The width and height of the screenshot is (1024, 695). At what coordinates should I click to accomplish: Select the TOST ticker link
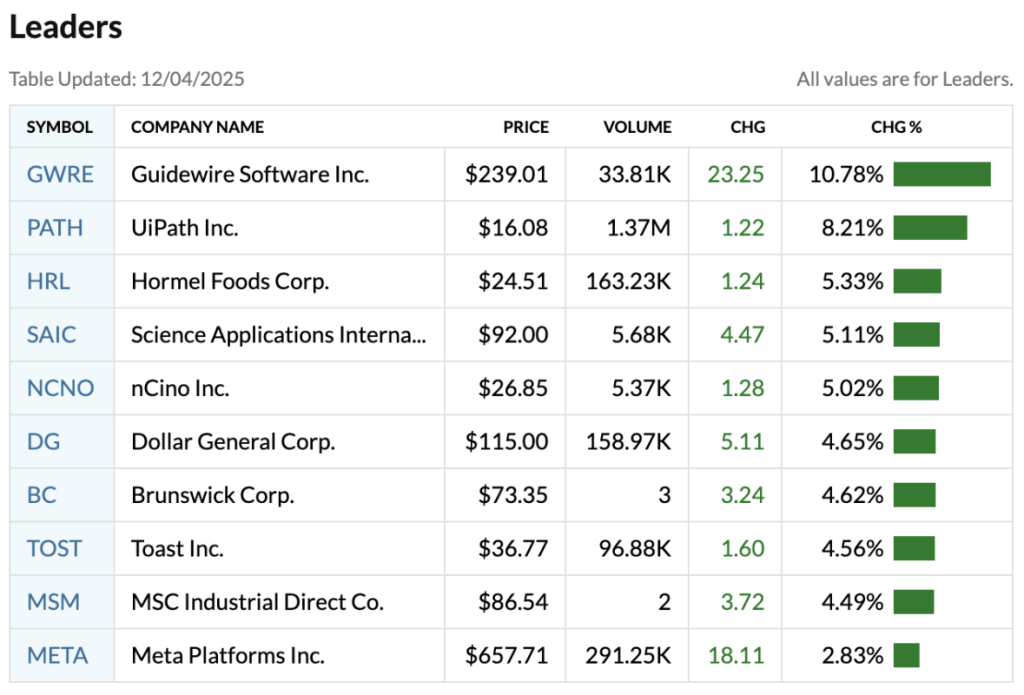[x=55, y=548]
